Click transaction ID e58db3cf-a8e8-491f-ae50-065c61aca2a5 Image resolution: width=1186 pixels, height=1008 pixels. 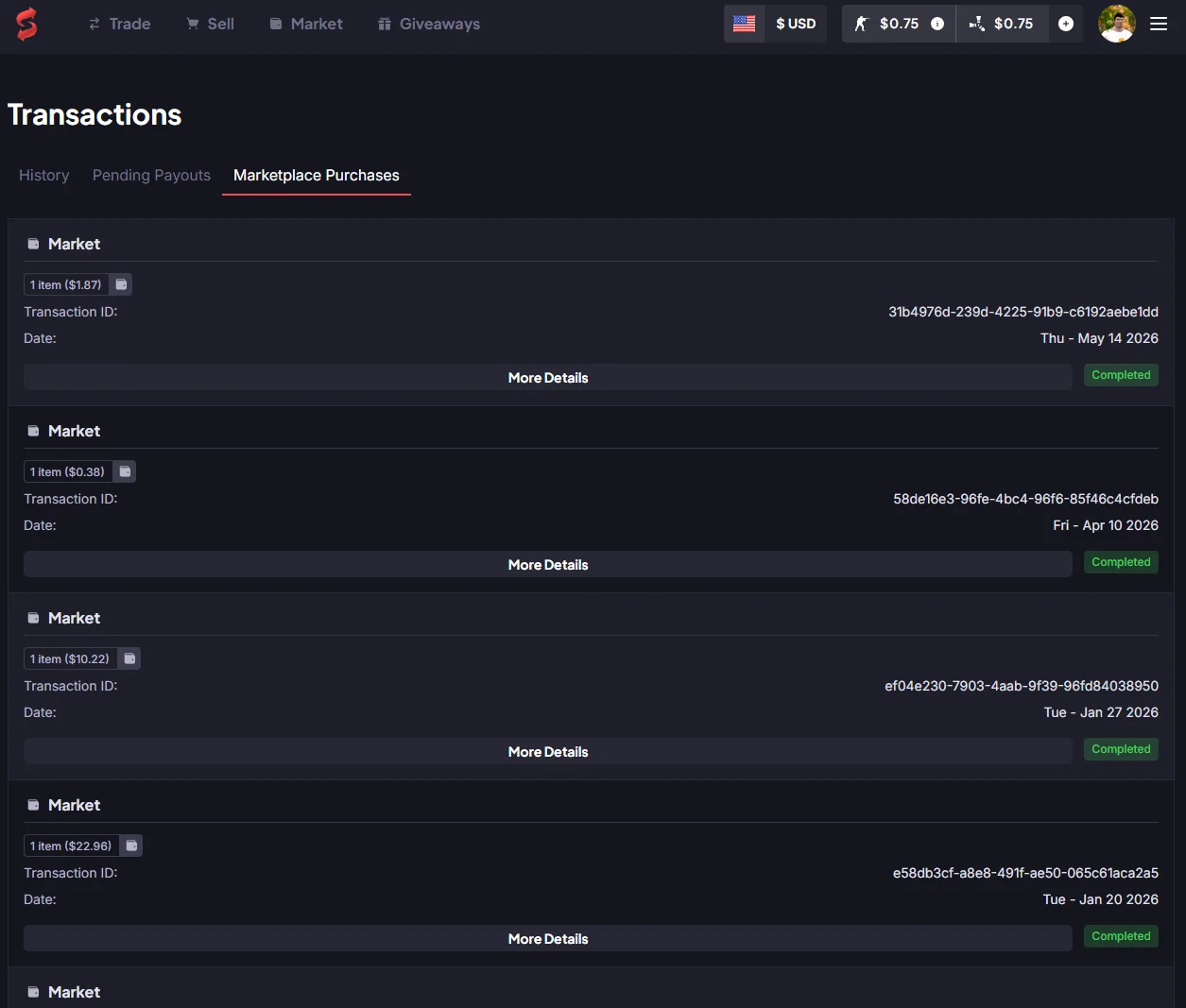(1025, 873)
